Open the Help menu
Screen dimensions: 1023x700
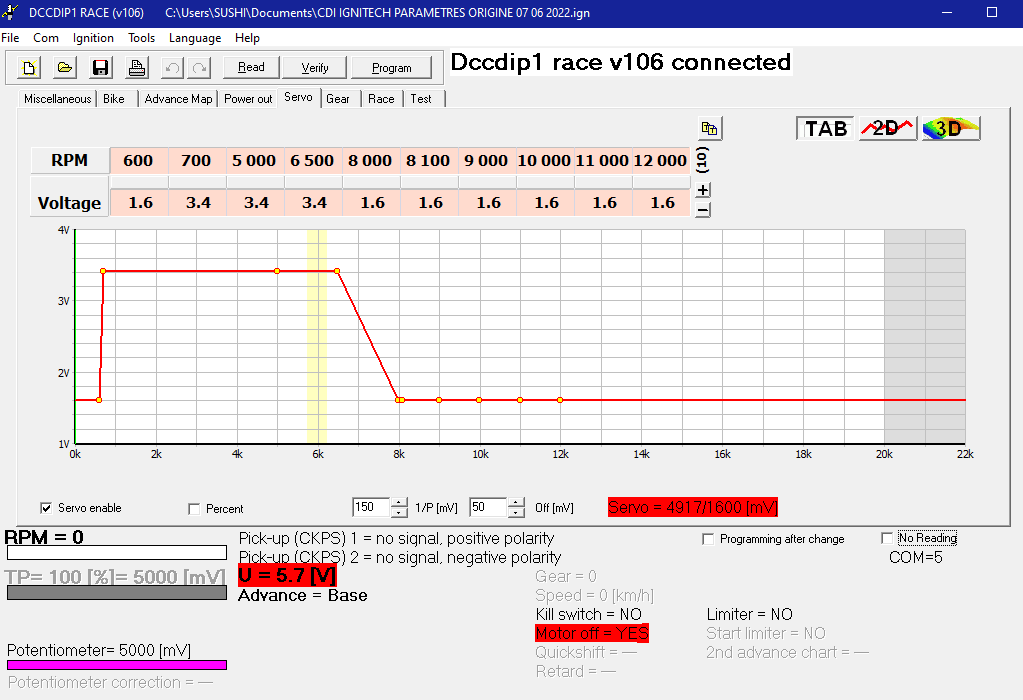click(247, 38)
